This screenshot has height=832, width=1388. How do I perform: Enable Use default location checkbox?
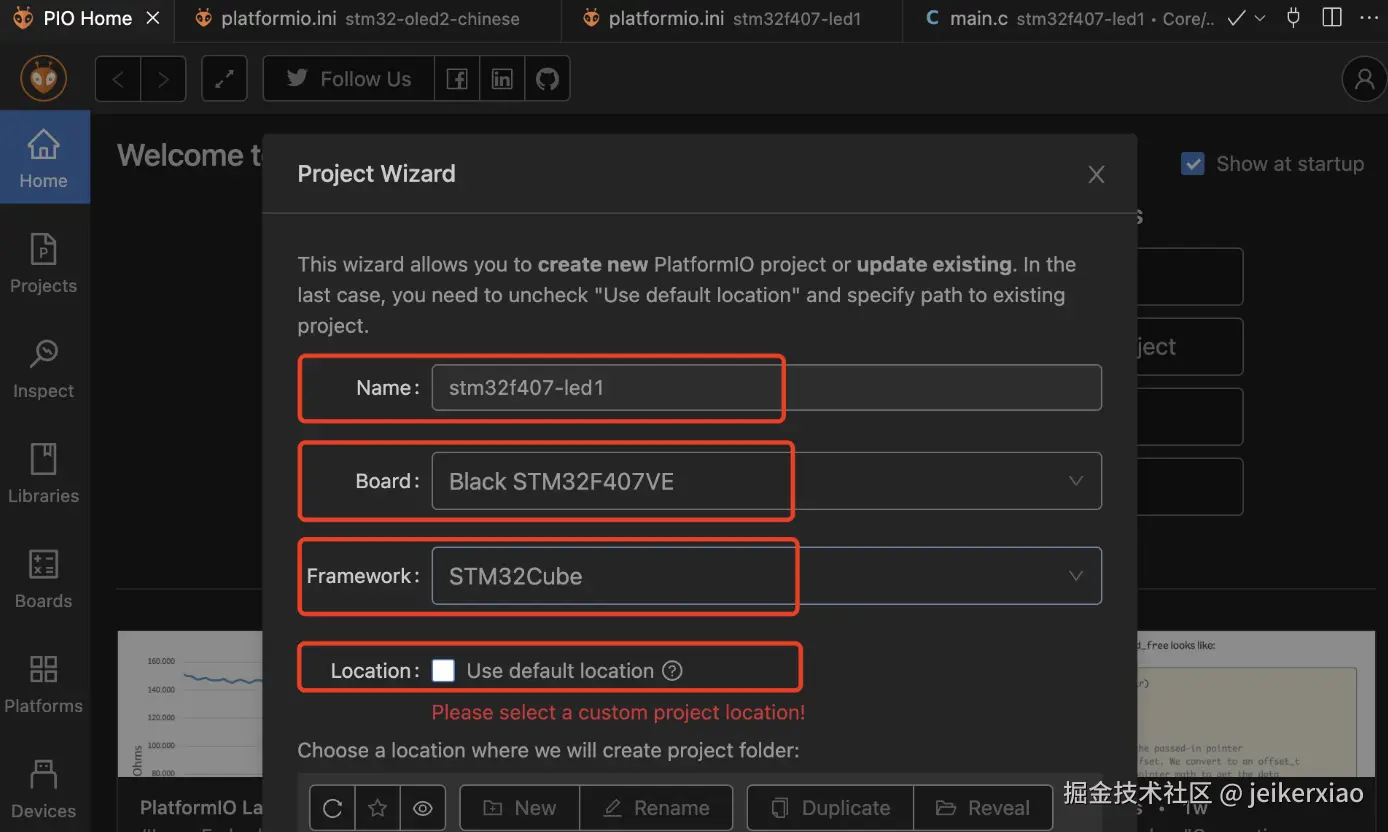click(x=443, y=671)
